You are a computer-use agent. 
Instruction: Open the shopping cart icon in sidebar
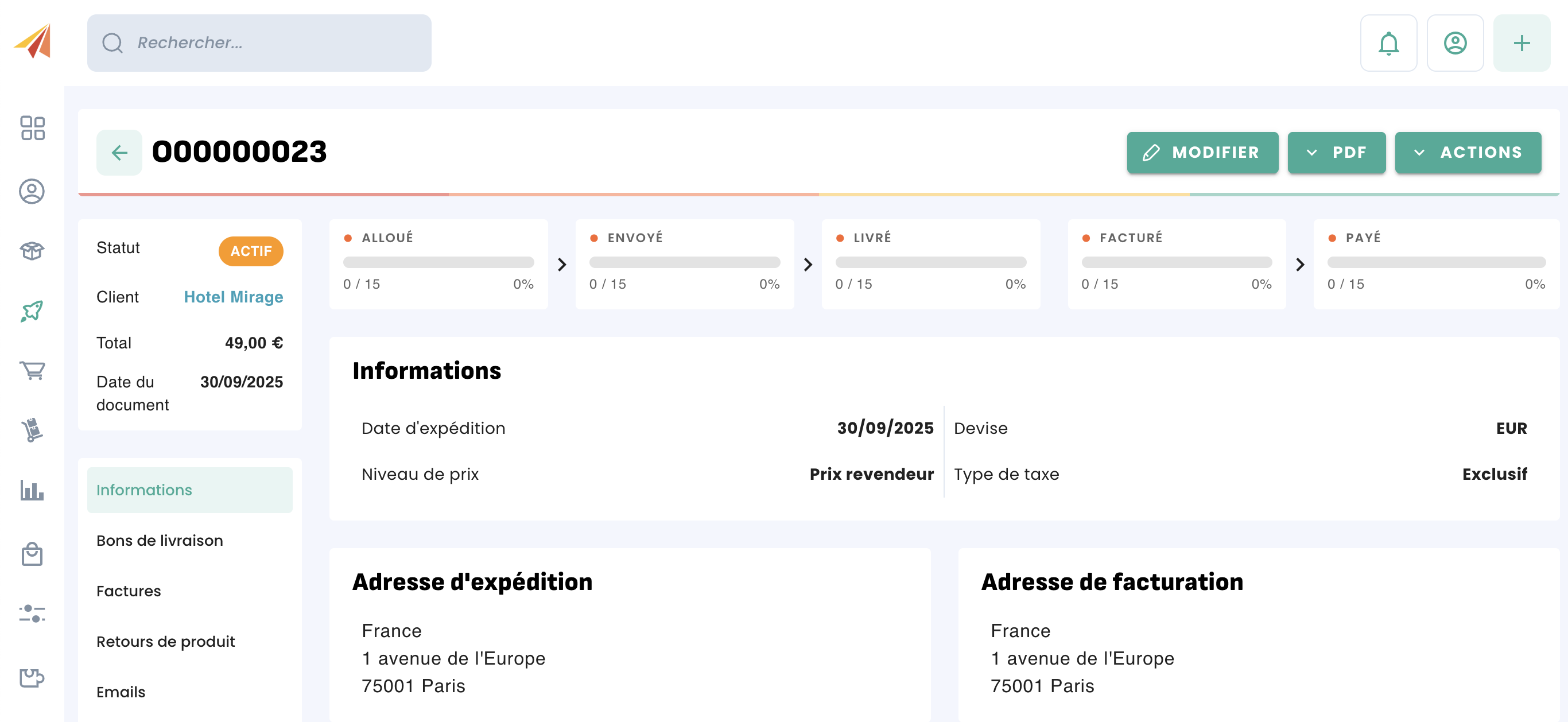[x=32, y=370]
